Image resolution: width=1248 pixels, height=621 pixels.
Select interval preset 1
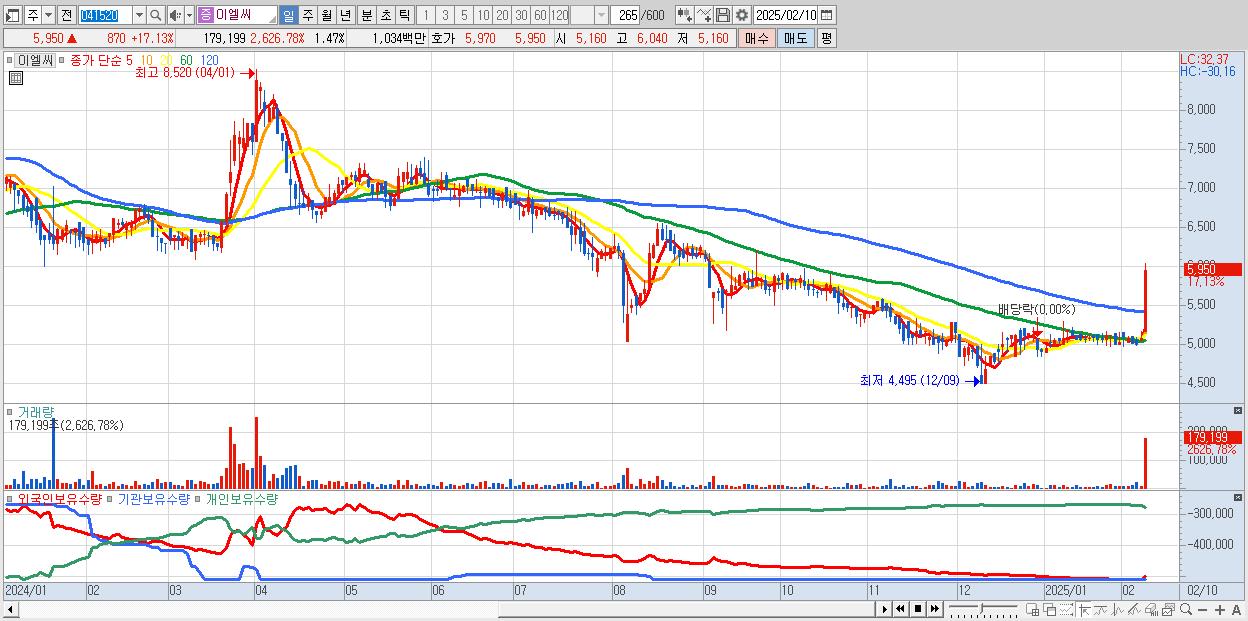click(425, 15)
